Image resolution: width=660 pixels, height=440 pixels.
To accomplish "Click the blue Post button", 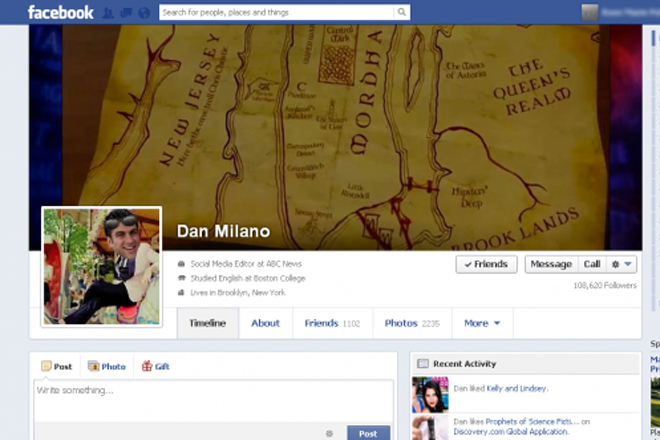I will [368, 433].
